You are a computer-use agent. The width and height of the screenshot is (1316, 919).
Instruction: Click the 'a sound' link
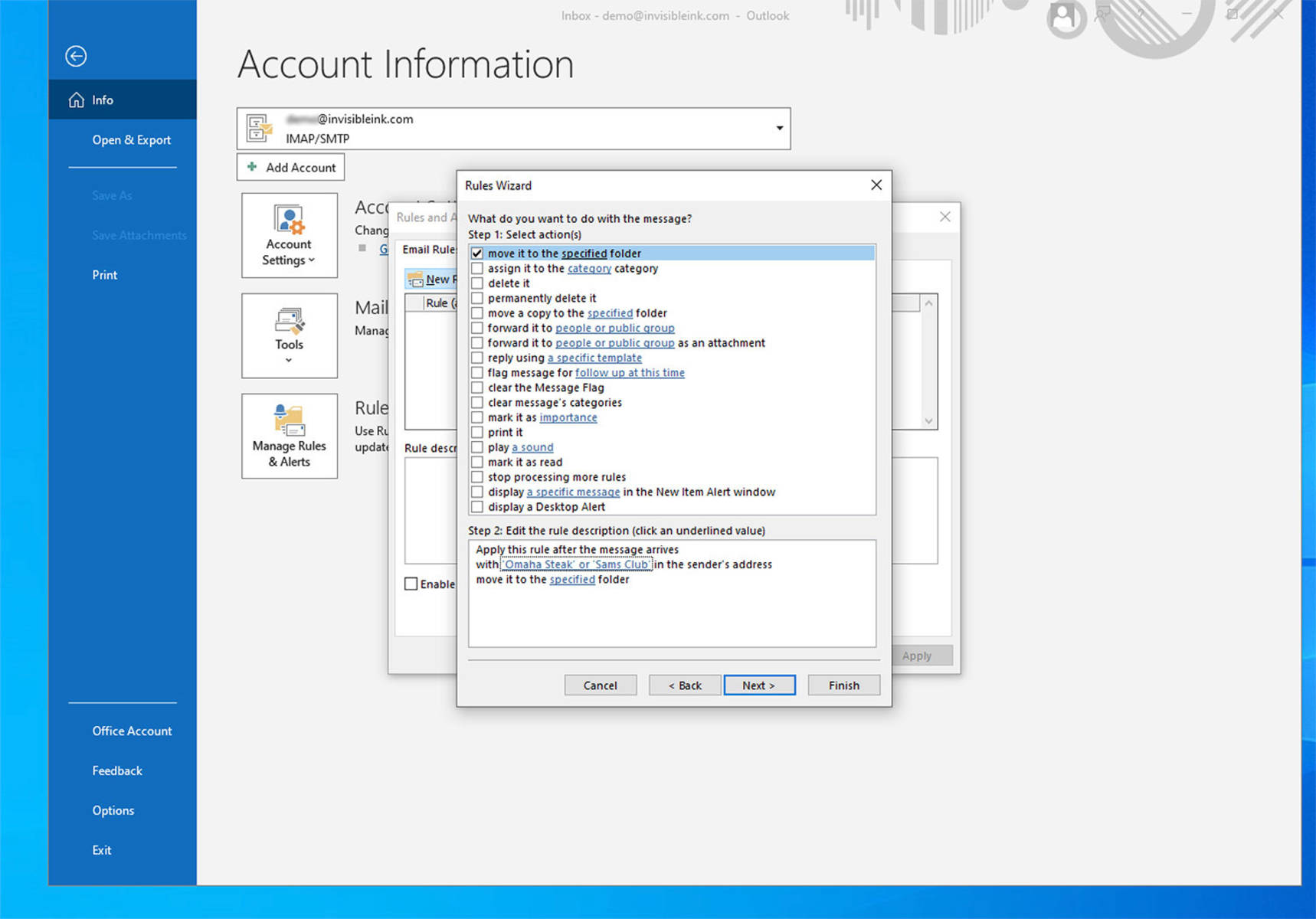532,447
